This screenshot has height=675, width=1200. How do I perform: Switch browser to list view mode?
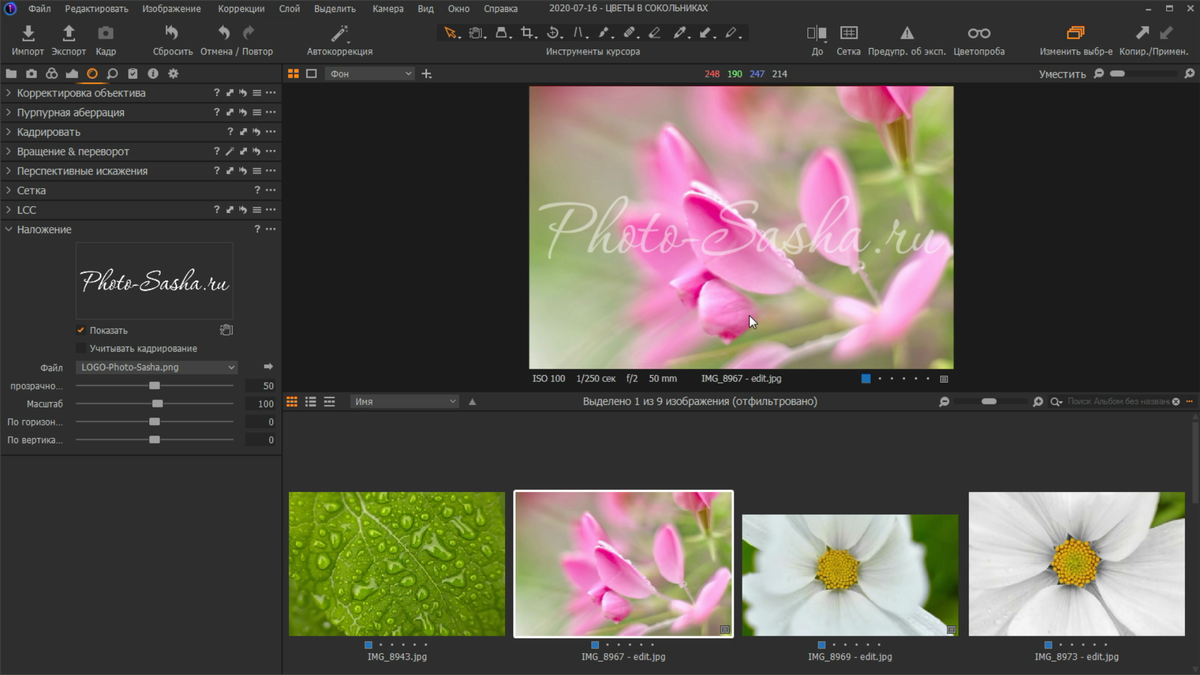(x=310, y=402)
